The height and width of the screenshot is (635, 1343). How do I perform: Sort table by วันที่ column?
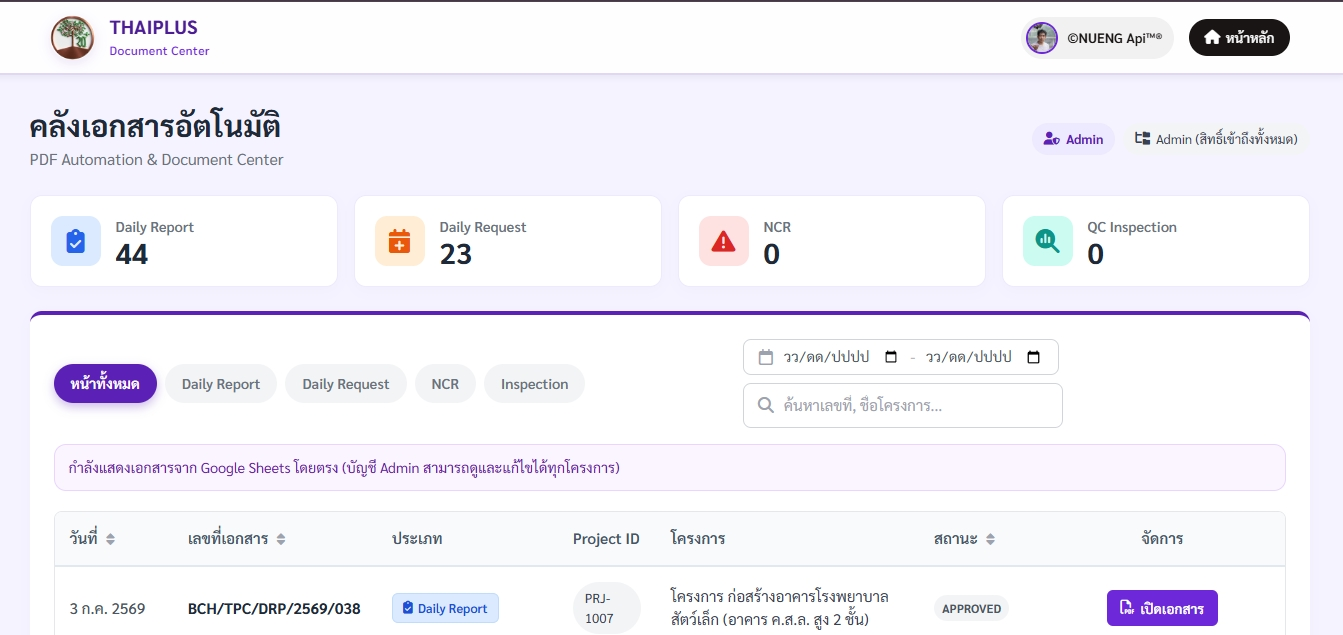click(93, 539)
